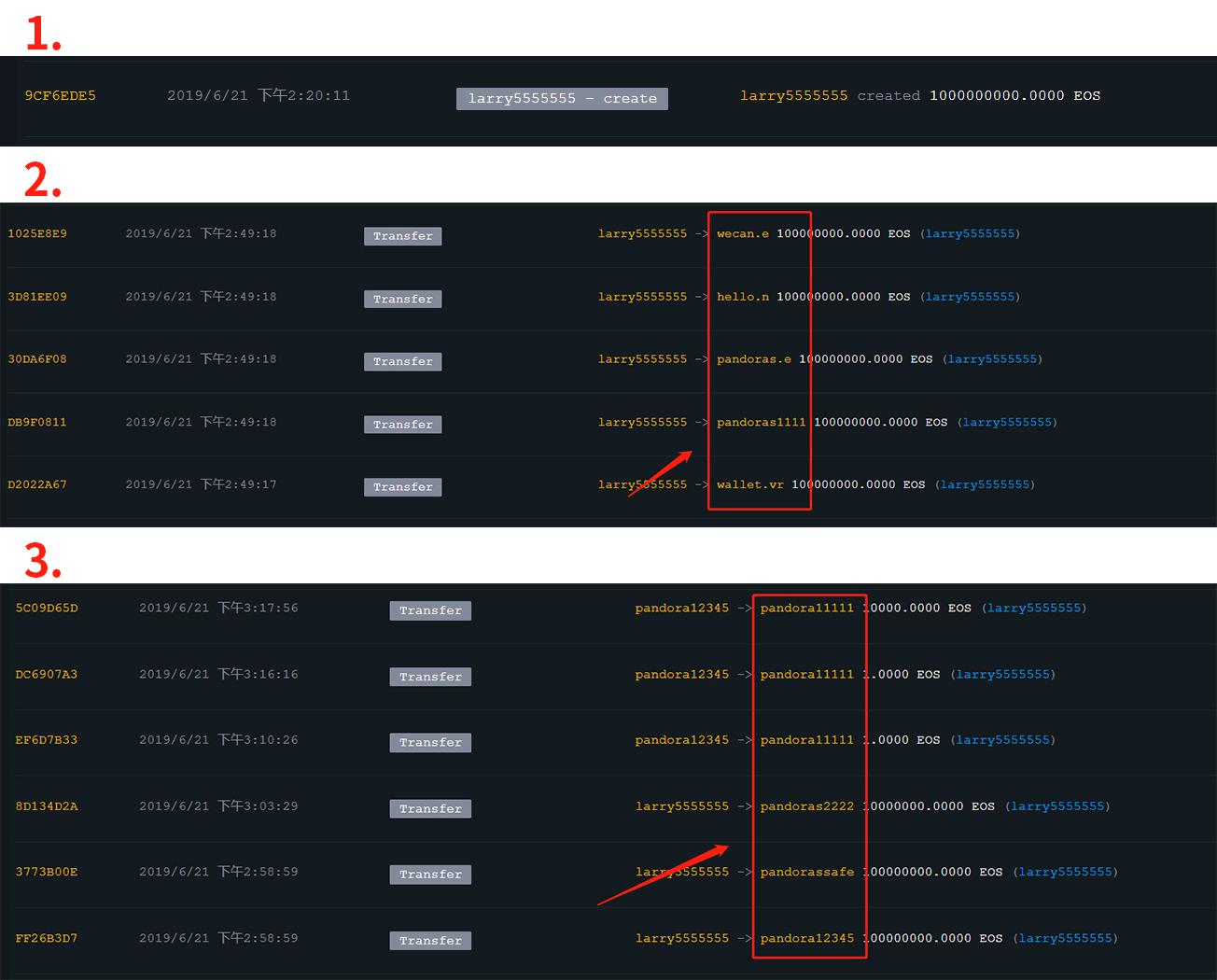
Task: Open sender larry5555555 in the pandoras.e row
Action: (642, 359)
